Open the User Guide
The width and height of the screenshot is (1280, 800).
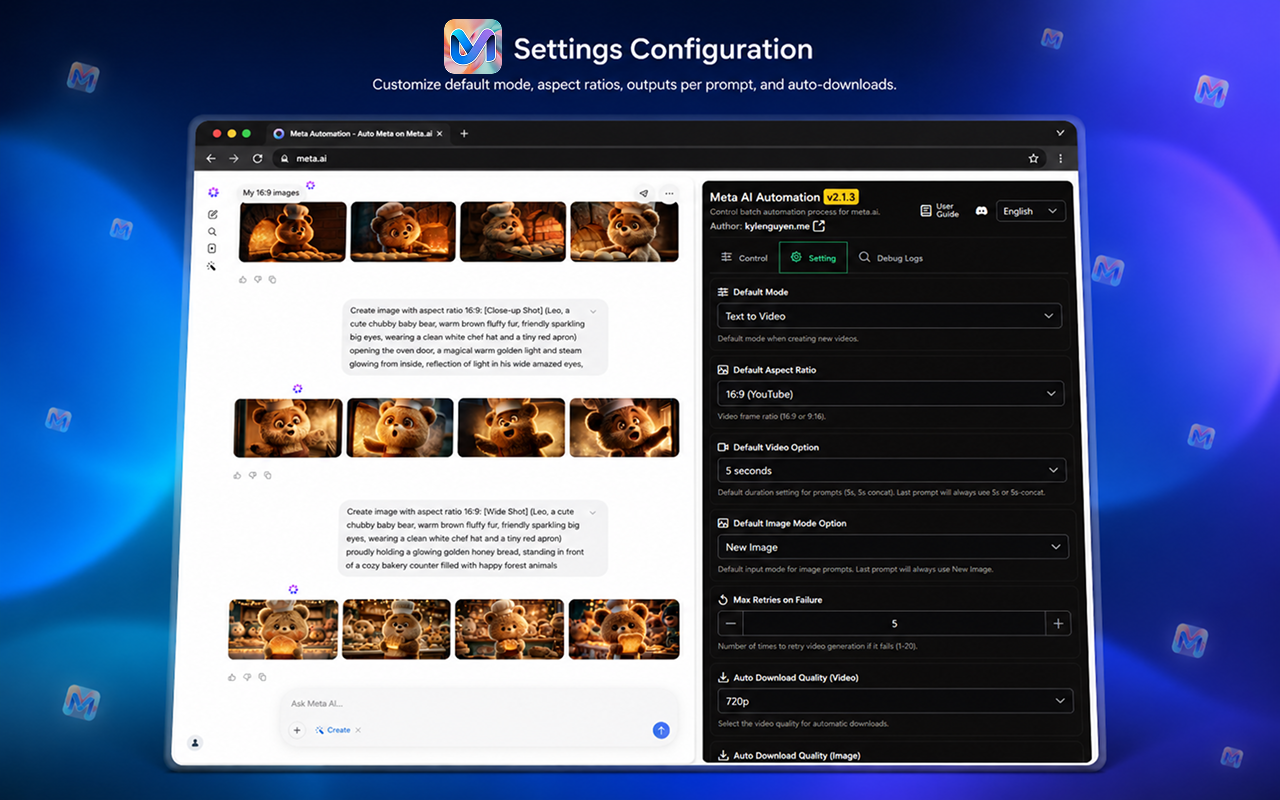click(940, 211)
